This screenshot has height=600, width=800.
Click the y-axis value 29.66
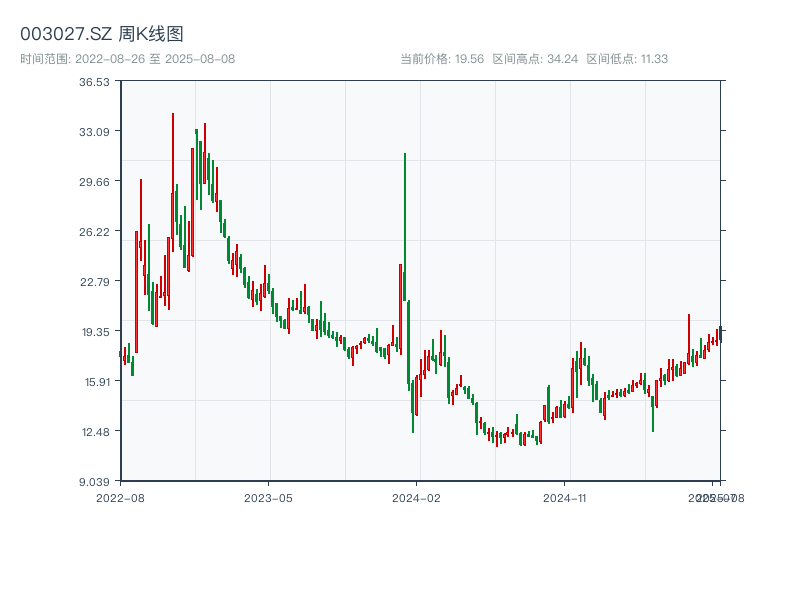[x=94, y=182]
